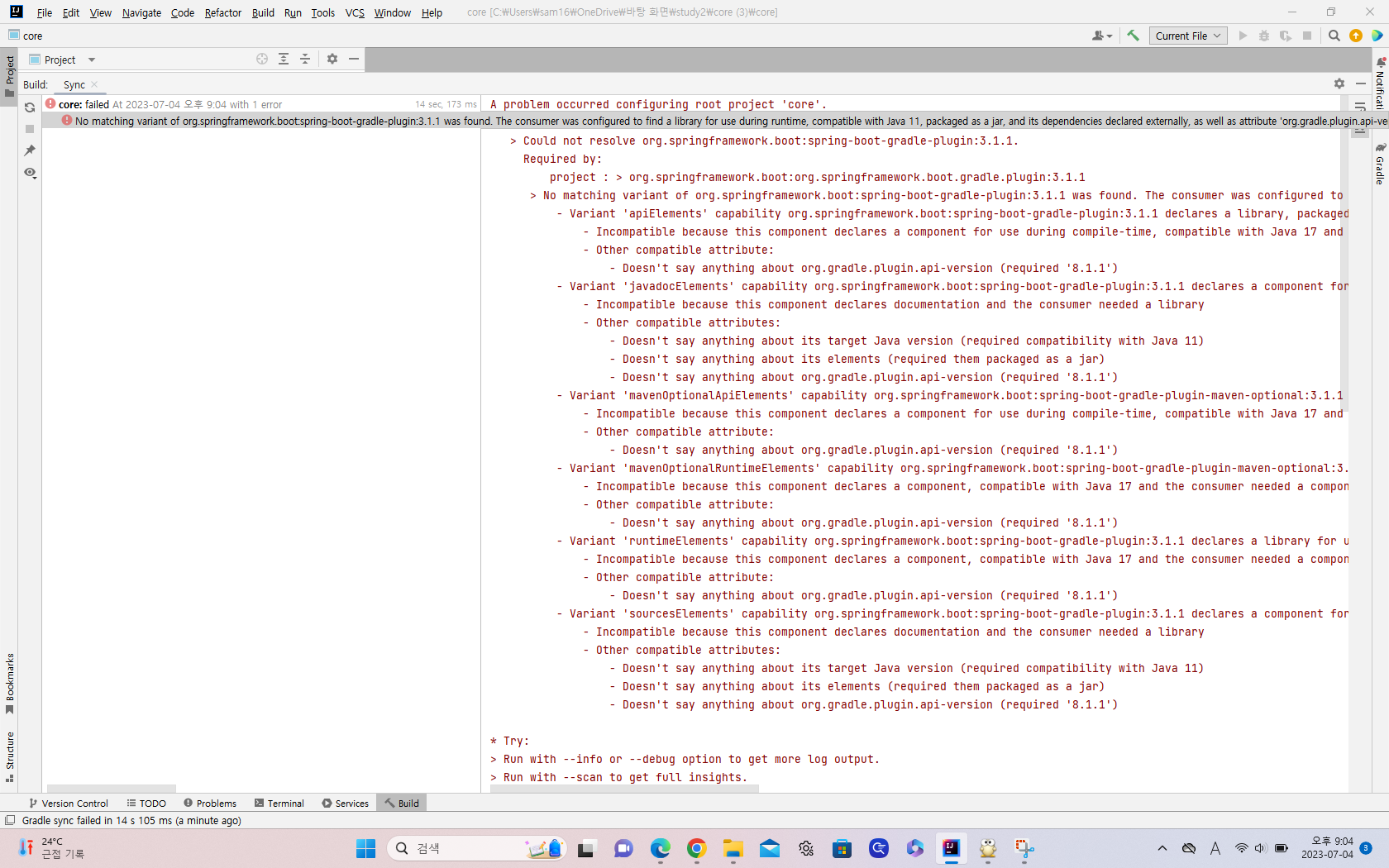
Task: Open File Explorer from taskbar
Action: coord(733,848)
